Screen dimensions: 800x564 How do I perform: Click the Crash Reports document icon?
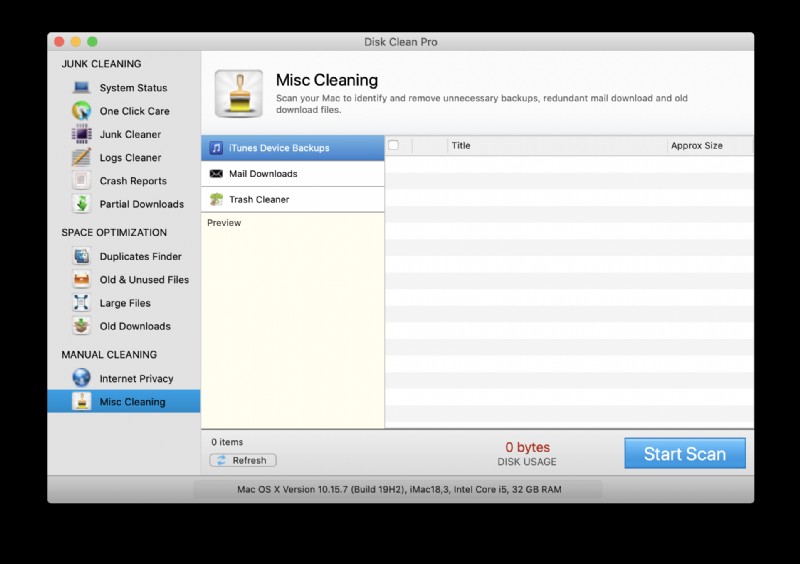pyautogui.click(x=82, y=181)
